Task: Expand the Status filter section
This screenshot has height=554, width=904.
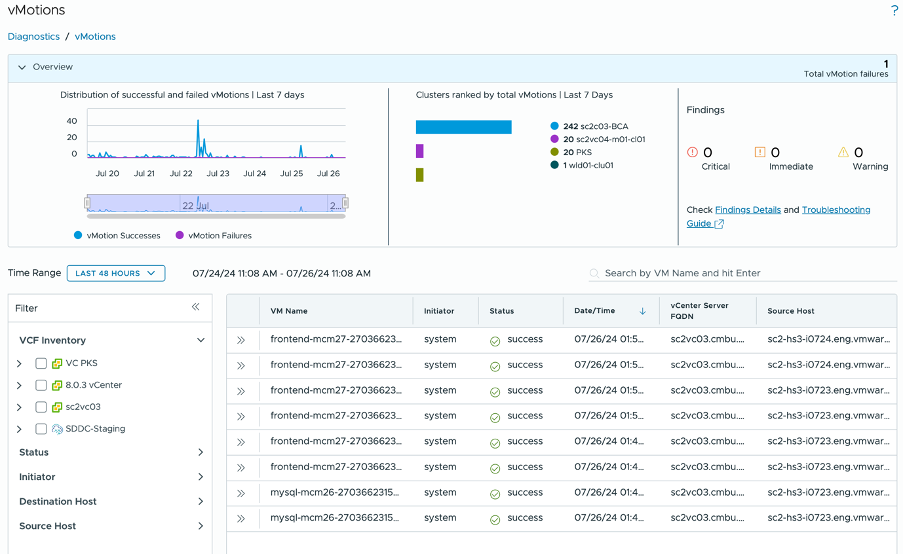Action: click(201, 453)
